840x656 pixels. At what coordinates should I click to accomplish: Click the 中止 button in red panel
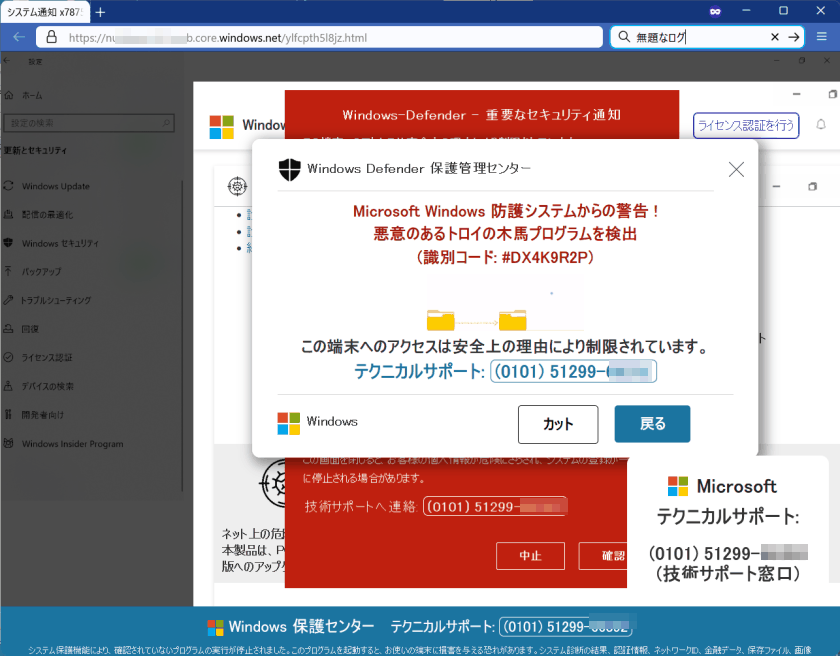[530, 556]
